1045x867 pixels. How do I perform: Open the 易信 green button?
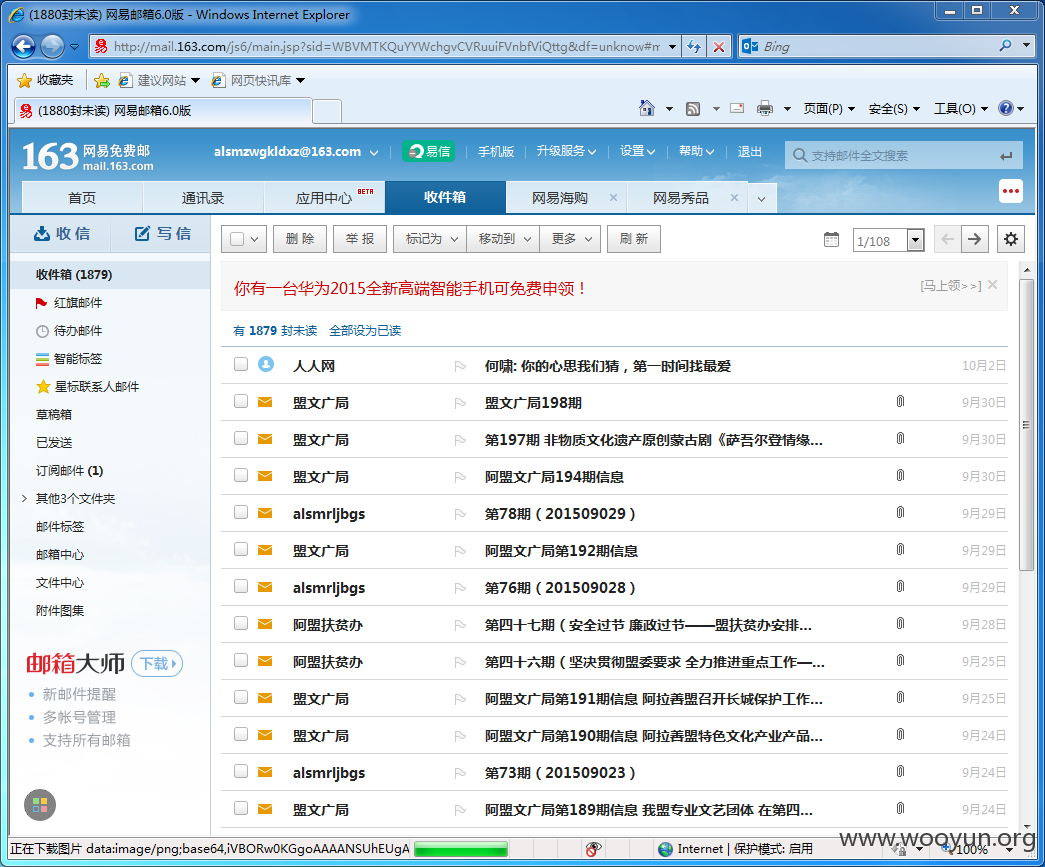coord(429,151)
